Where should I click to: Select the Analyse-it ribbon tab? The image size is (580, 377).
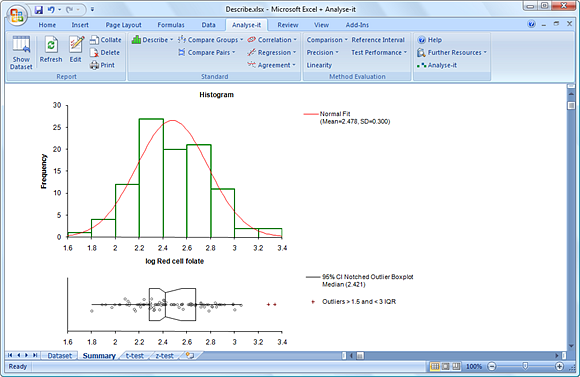(x=246, y=25)
